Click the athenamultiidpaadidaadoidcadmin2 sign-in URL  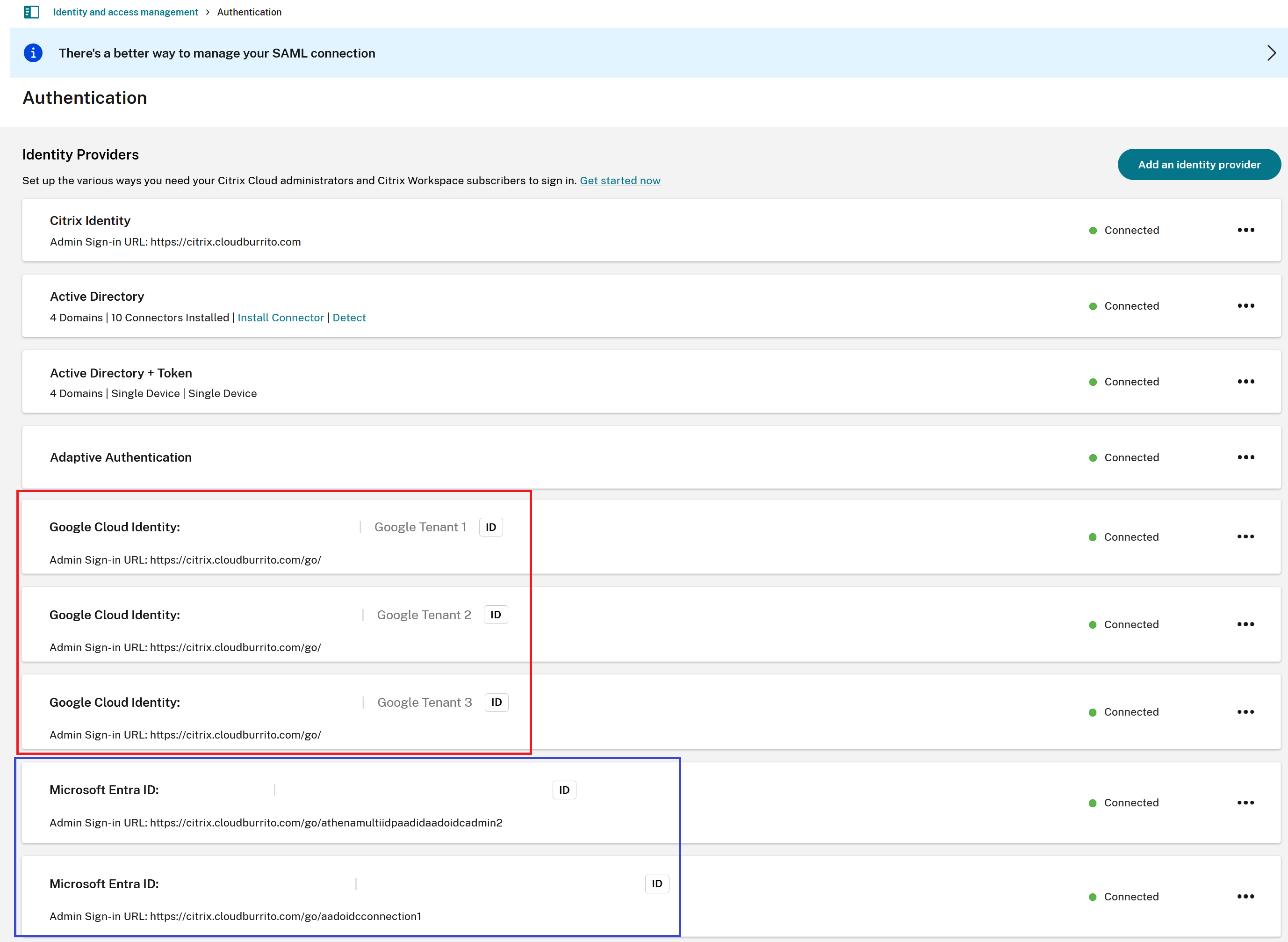[276, 823]
